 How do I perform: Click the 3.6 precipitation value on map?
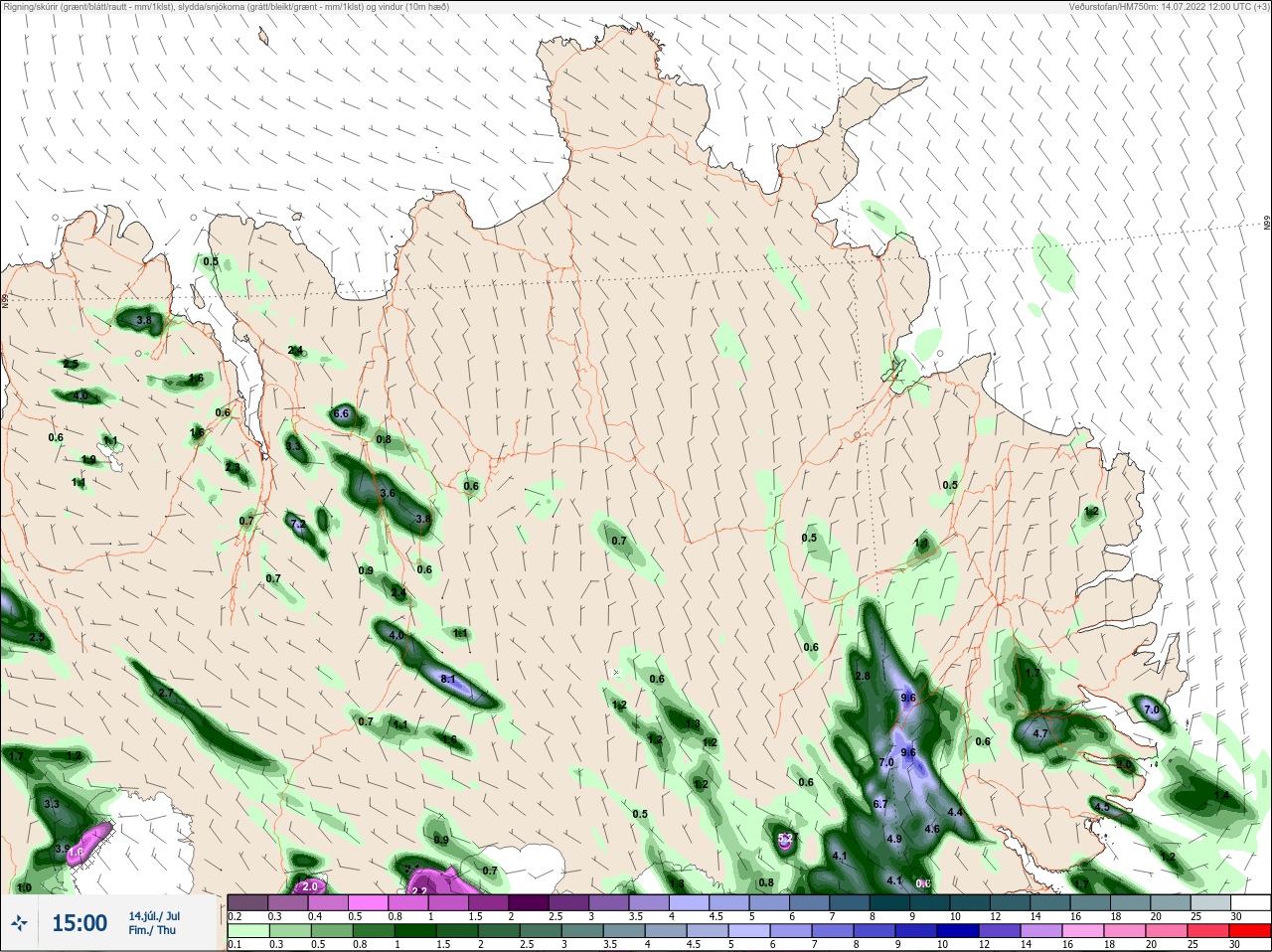(388, 493)
